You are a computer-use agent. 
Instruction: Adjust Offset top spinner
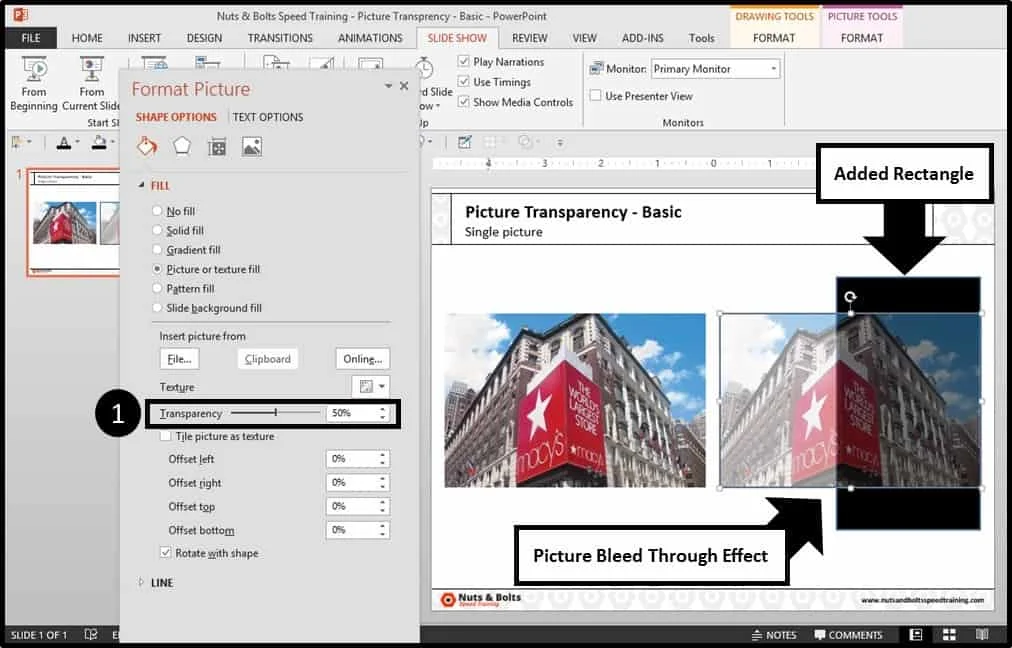[383, 507]
